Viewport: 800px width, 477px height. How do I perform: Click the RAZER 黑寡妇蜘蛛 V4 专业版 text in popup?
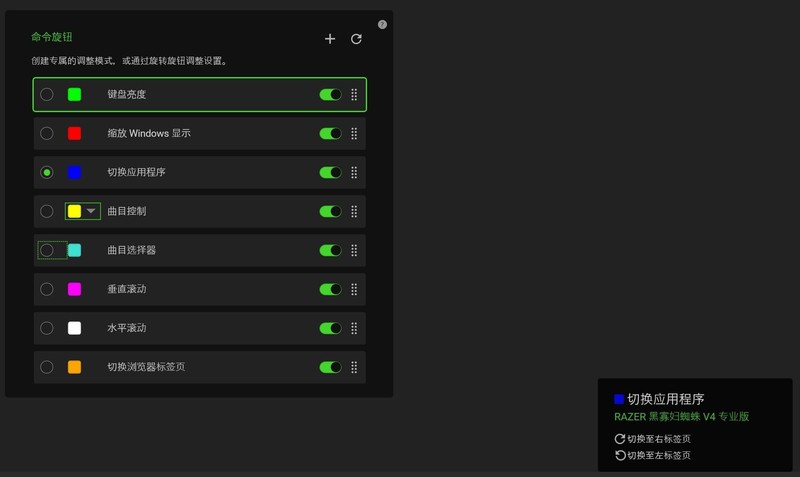point(682,417)
